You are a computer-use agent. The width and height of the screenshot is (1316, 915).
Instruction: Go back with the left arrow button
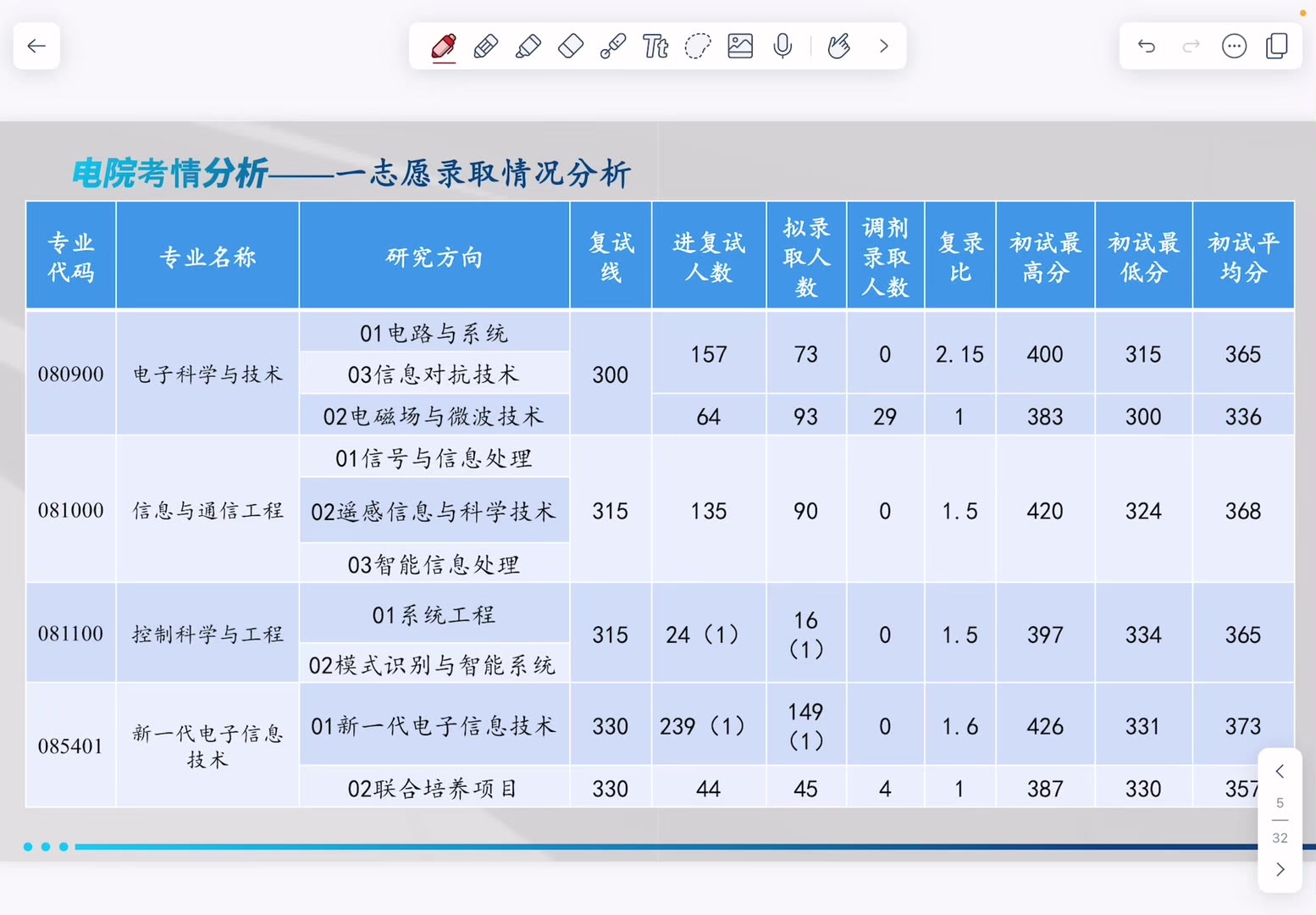point(36,46)
